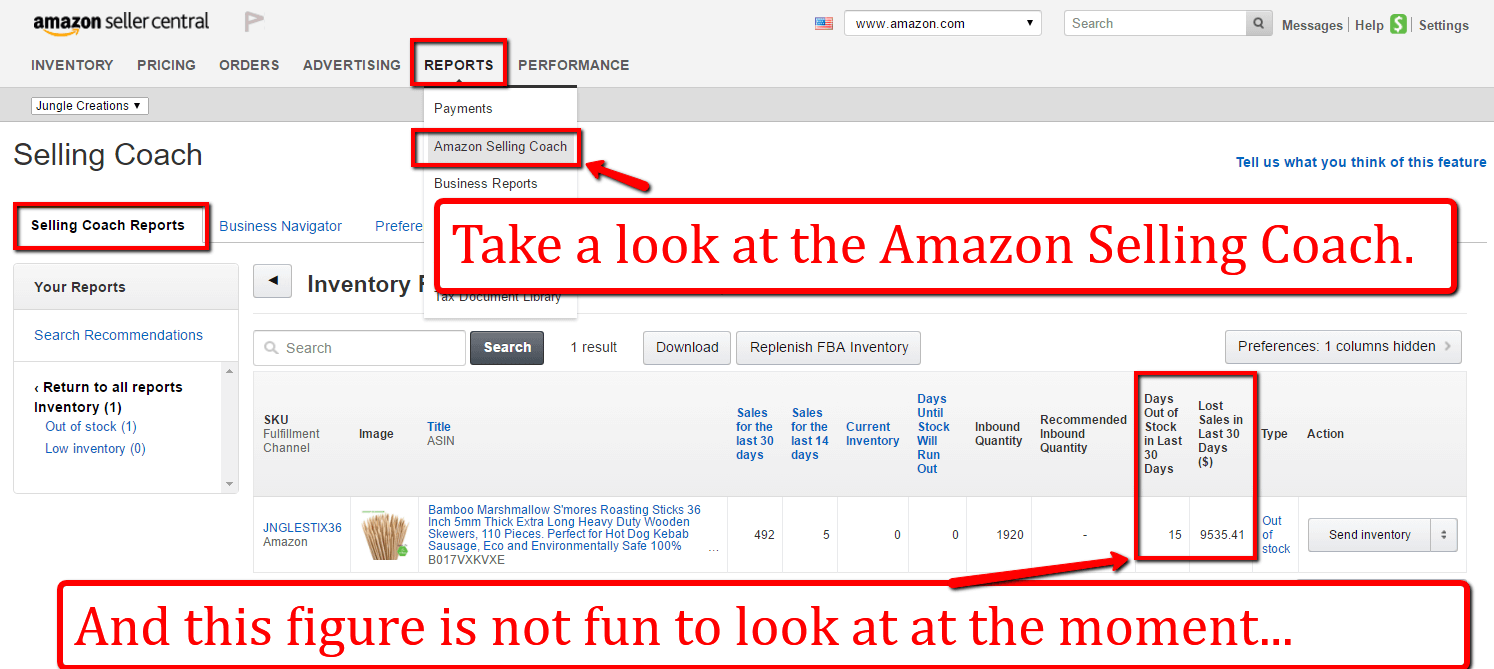
Task: Click the Your Reports sidebar heading
Action: tap(80, 287)
